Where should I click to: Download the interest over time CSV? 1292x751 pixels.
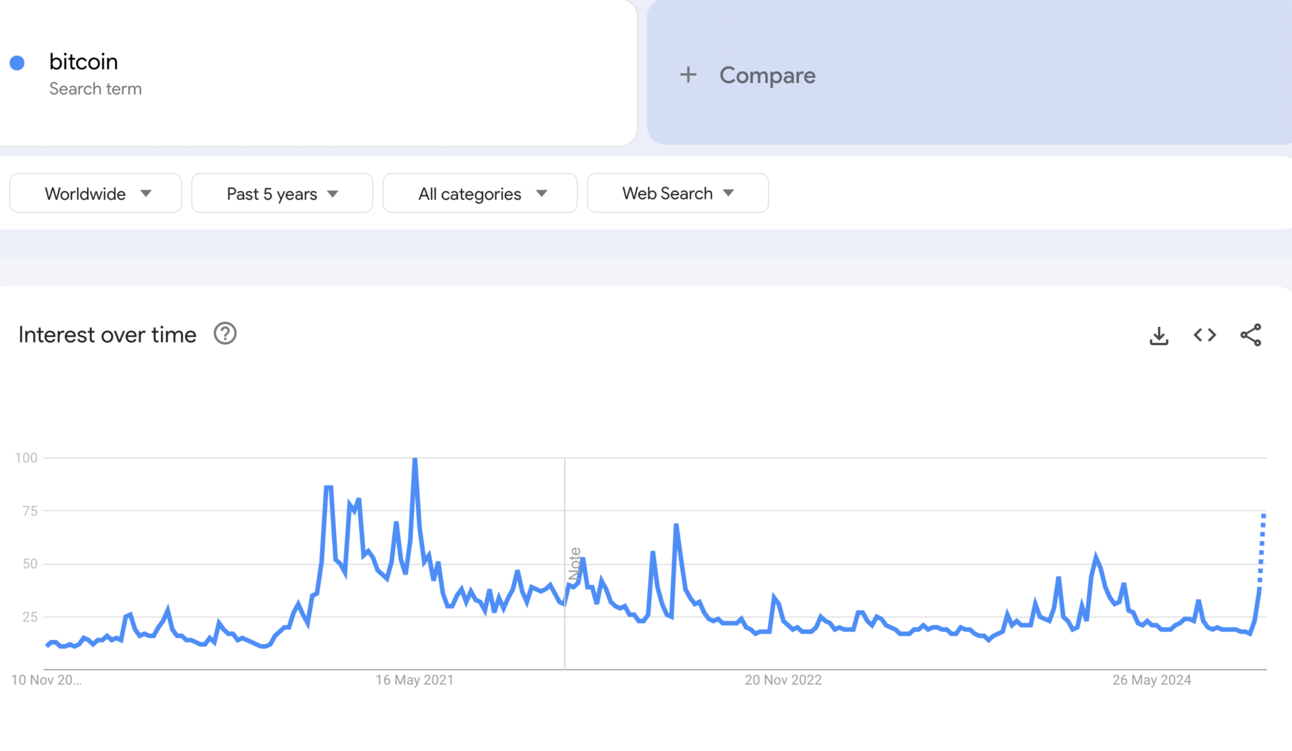pos(1159,336)
